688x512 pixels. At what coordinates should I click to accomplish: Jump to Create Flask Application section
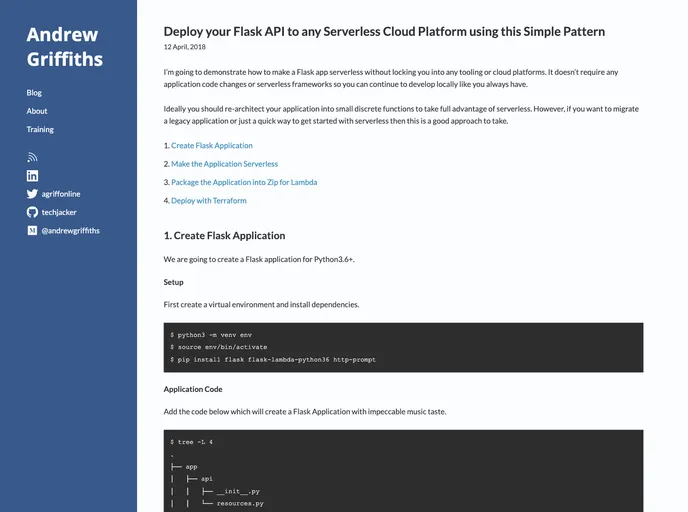211,145
